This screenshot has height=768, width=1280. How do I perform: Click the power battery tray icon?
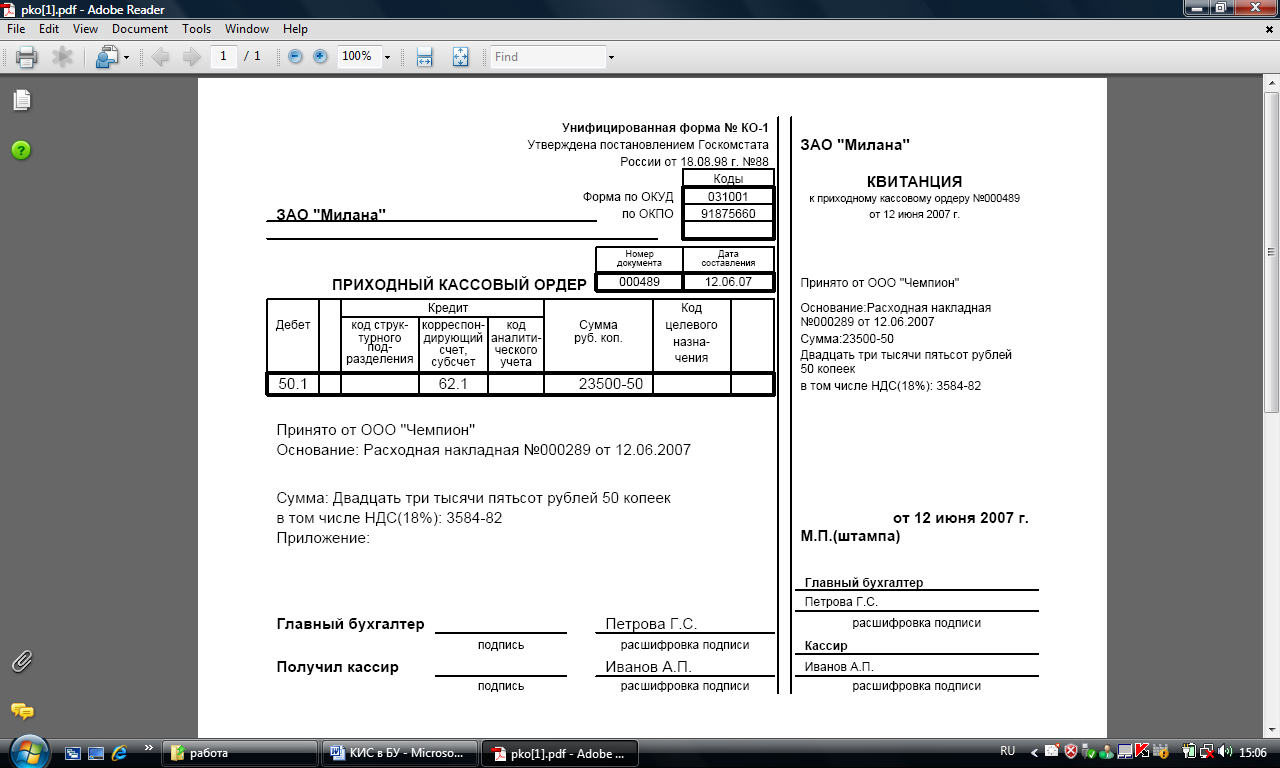tap(1191, 751)
